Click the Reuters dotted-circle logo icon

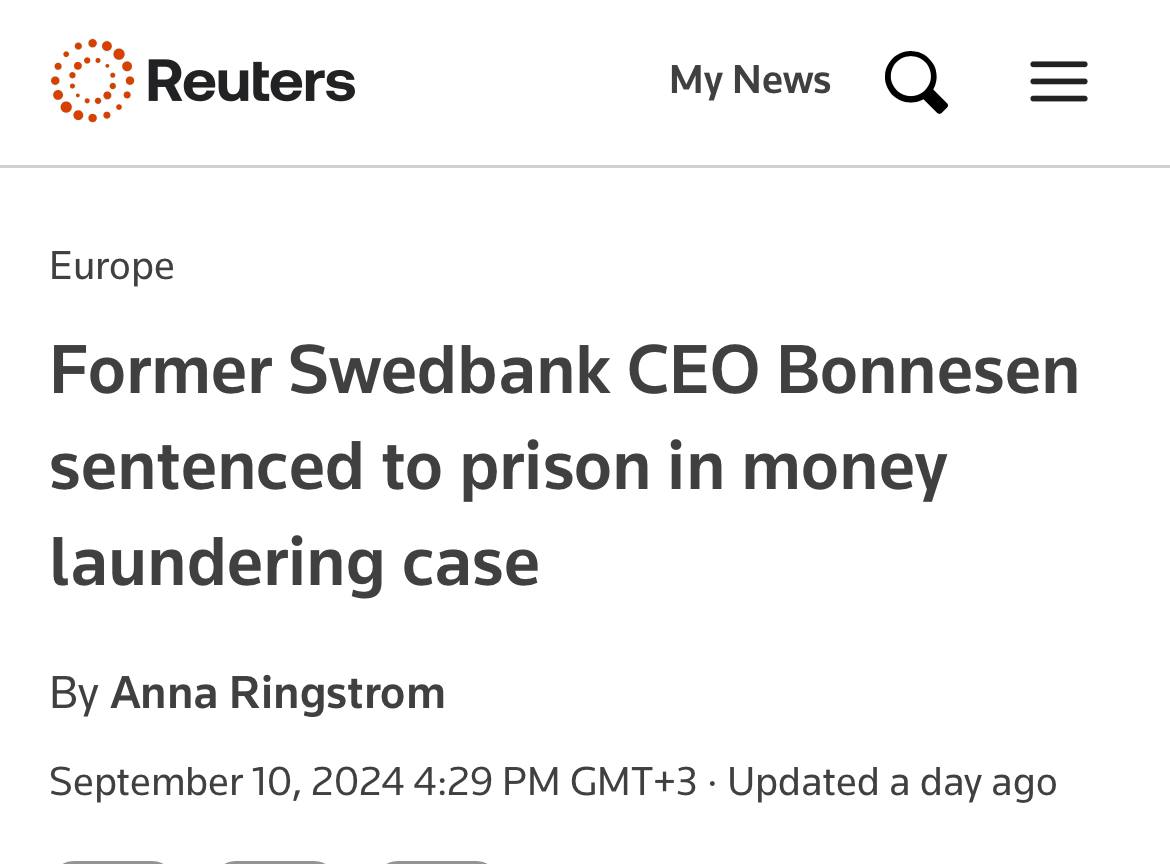91,81
